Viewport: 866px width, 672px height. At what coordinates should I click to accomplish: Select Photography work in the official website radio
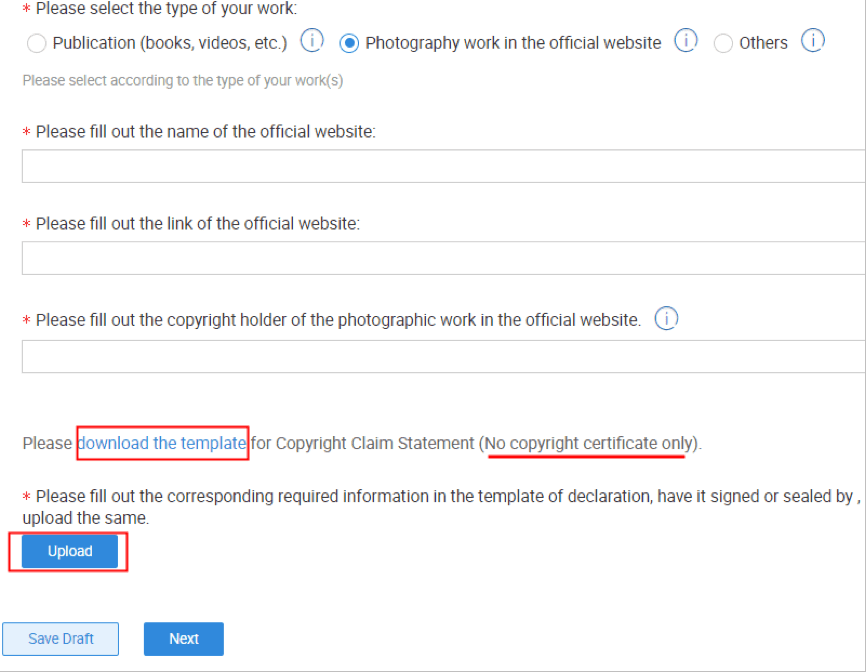coord(349,43)
